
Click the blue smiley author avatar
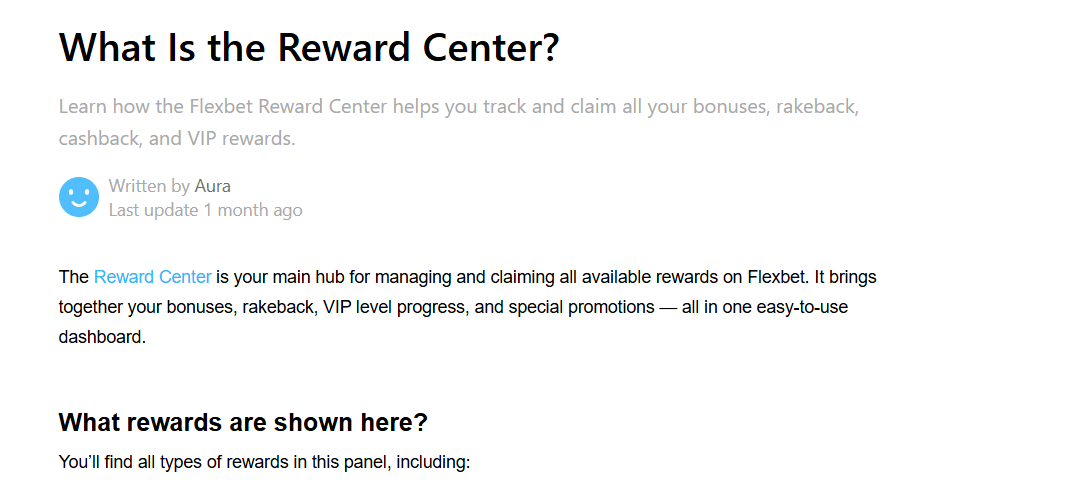tap(79, 197)
